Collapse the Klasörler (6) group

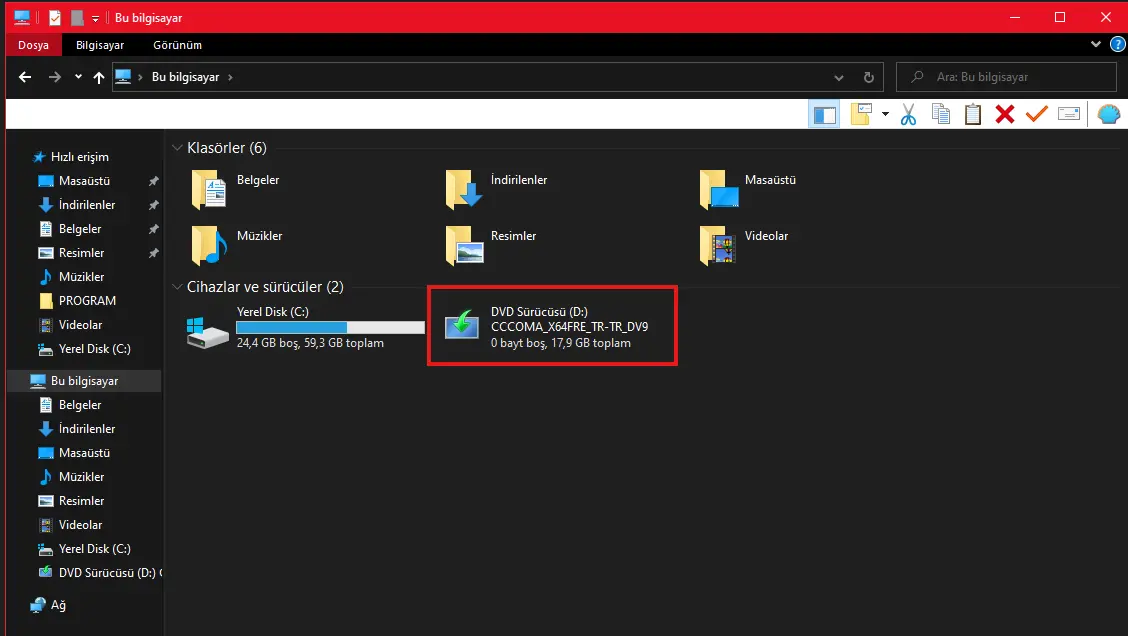tap(177, 147)
